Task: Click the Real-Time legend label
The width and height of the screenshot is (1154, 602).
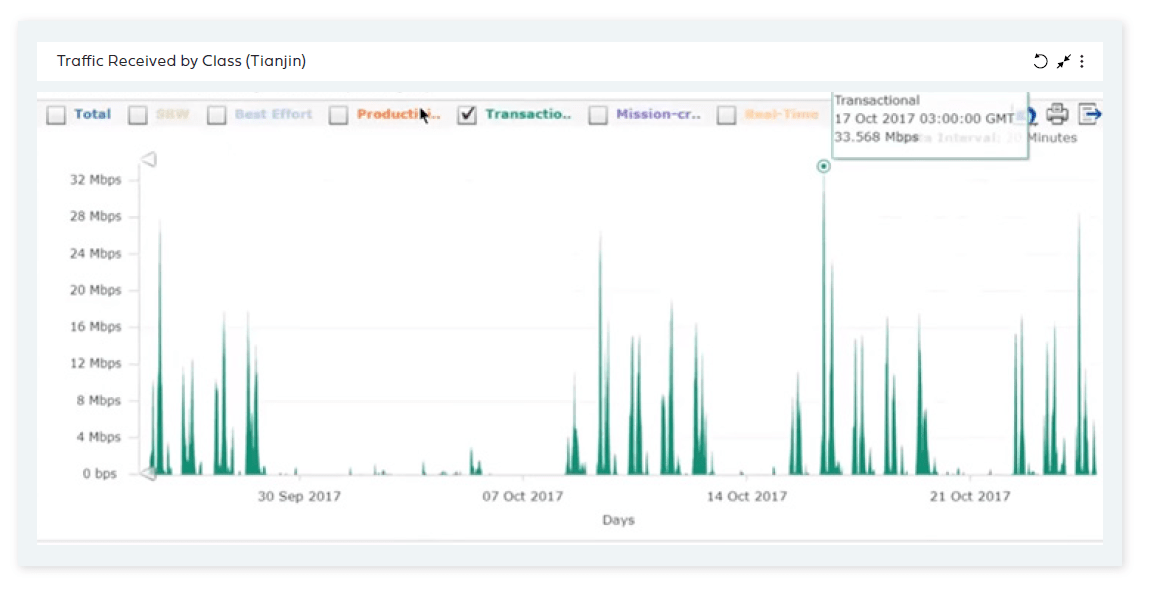Action: (x=782, y=114)
